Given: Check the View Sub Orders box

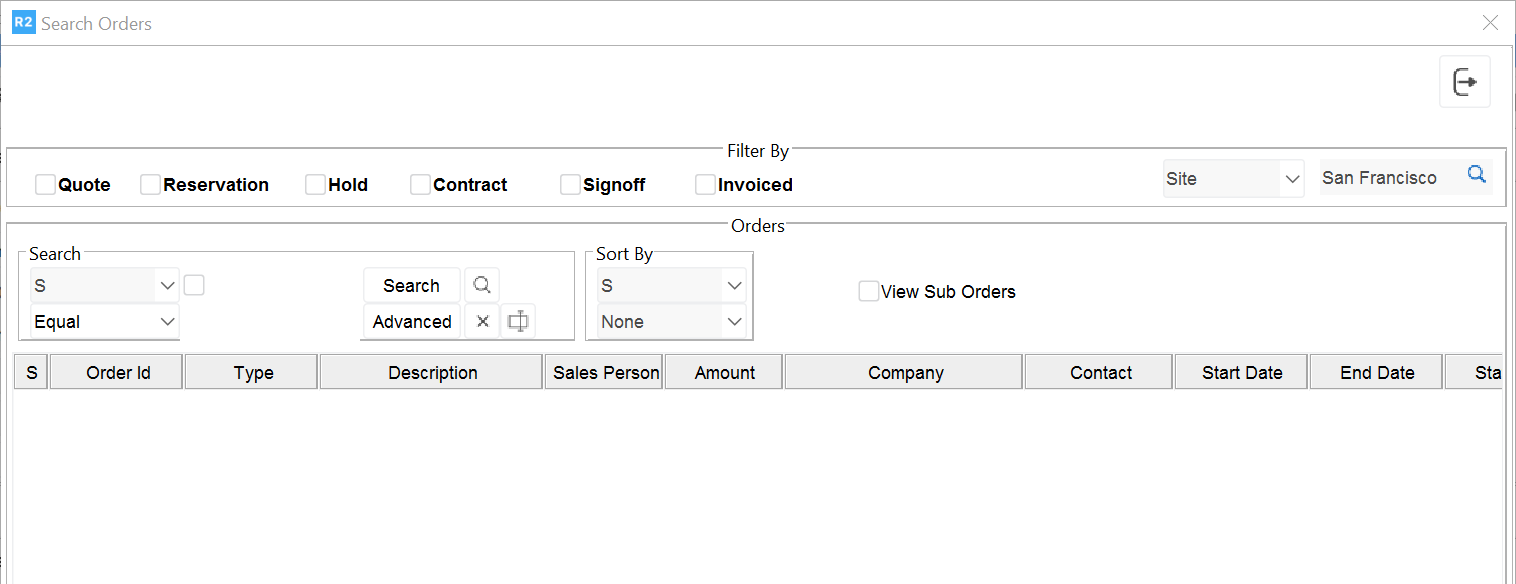Looking at the screenshot, I should click(x=869, y=291).
